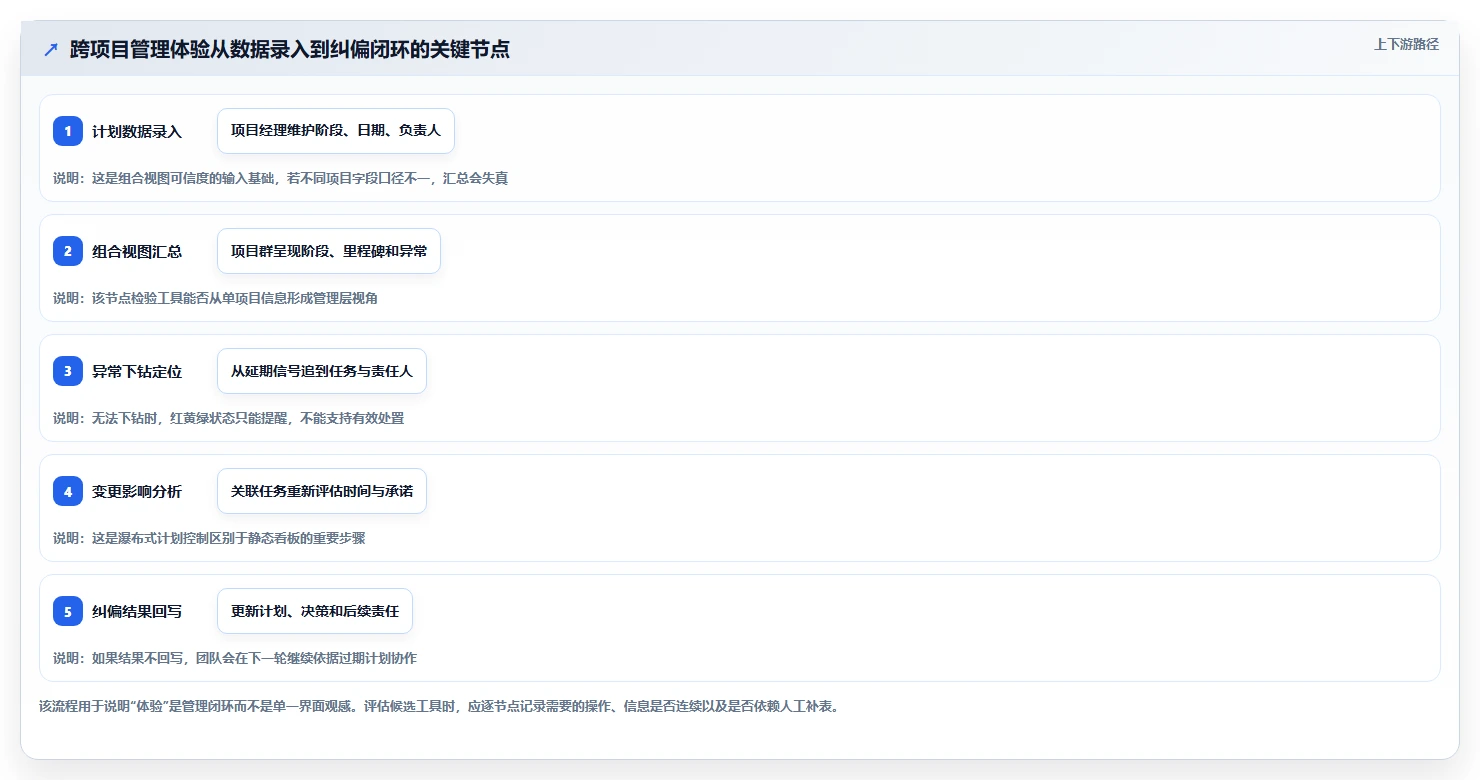Click the 更新计划、决策和后续责任 chip
The height and width of the screenshot is (780, 1480).
[315, 611]
